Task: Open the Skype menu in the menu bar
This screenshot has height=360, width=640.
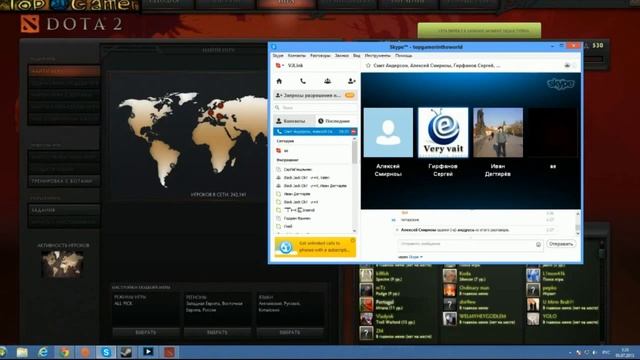Action: click(278, 56)
